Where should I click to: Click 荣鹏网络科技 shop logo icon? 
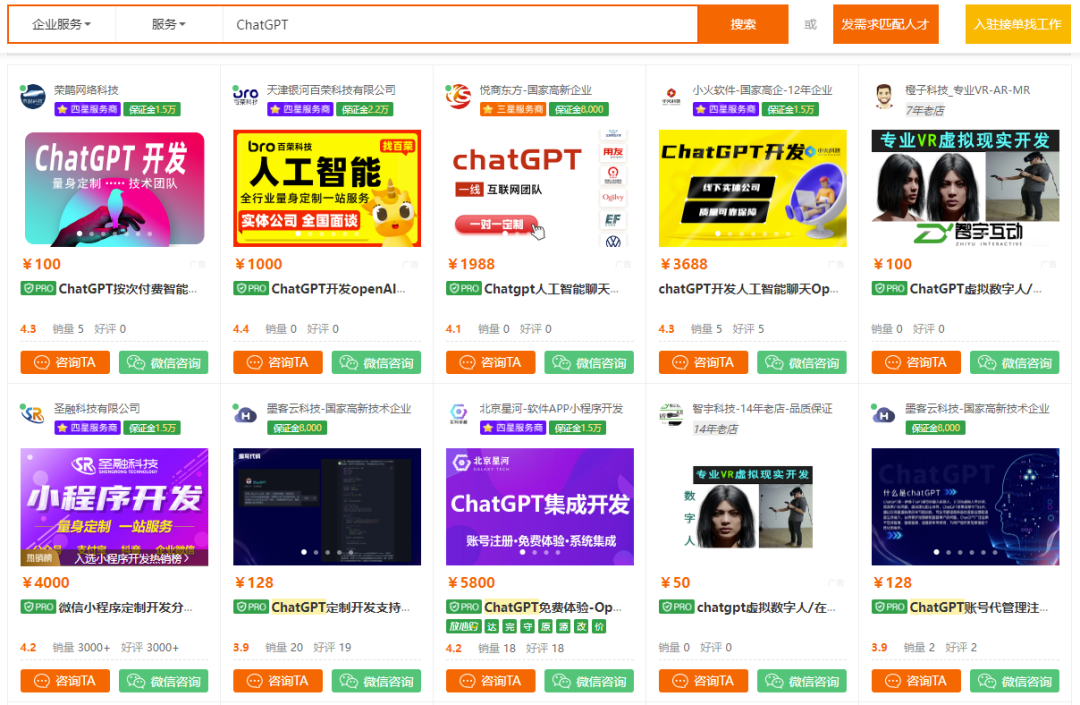(x=33, y=97)
